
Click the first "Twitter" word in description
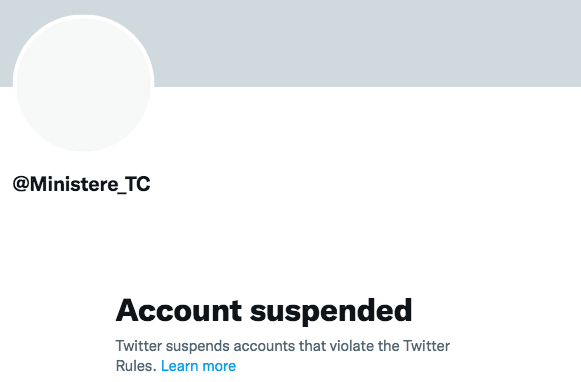click(x=139, y=346)
